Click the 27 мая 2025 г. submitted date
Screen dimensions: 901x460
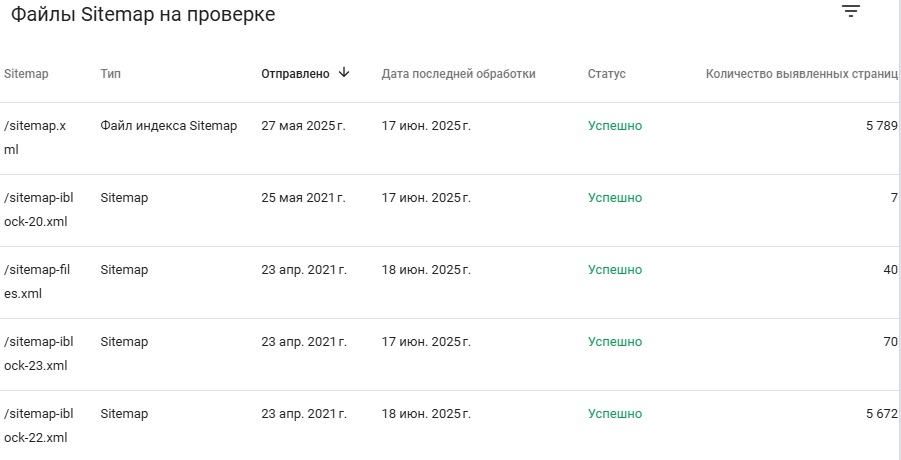(x=303, y=126)
